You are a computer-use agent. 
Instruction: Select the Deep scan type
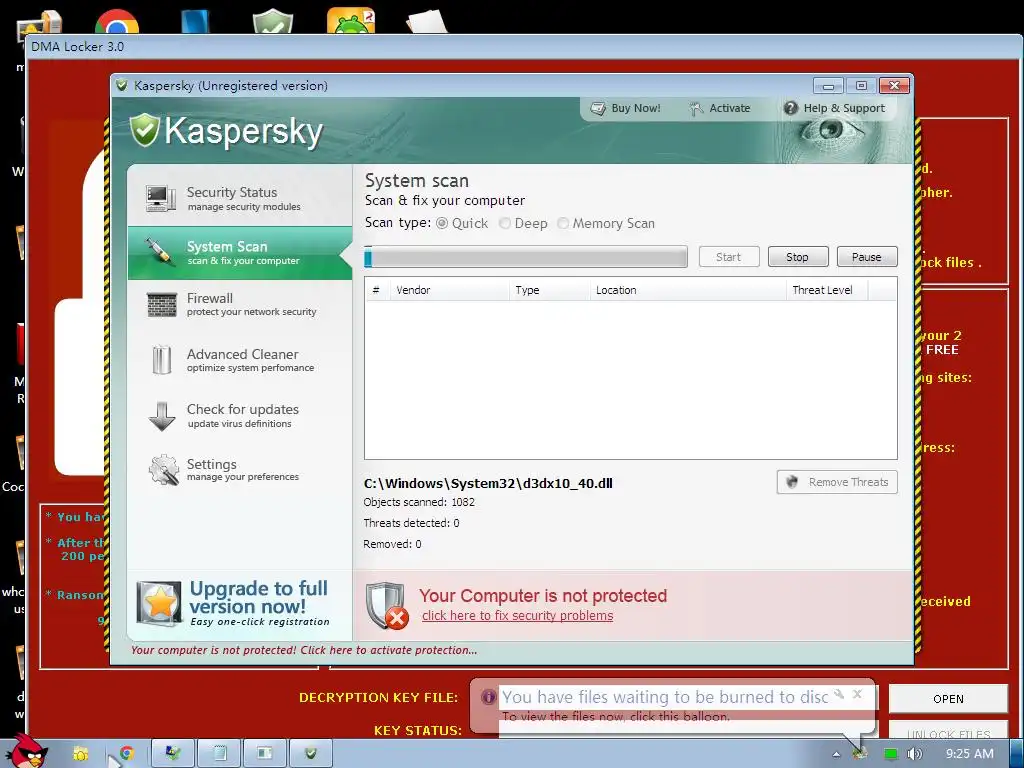coord(505,223)
